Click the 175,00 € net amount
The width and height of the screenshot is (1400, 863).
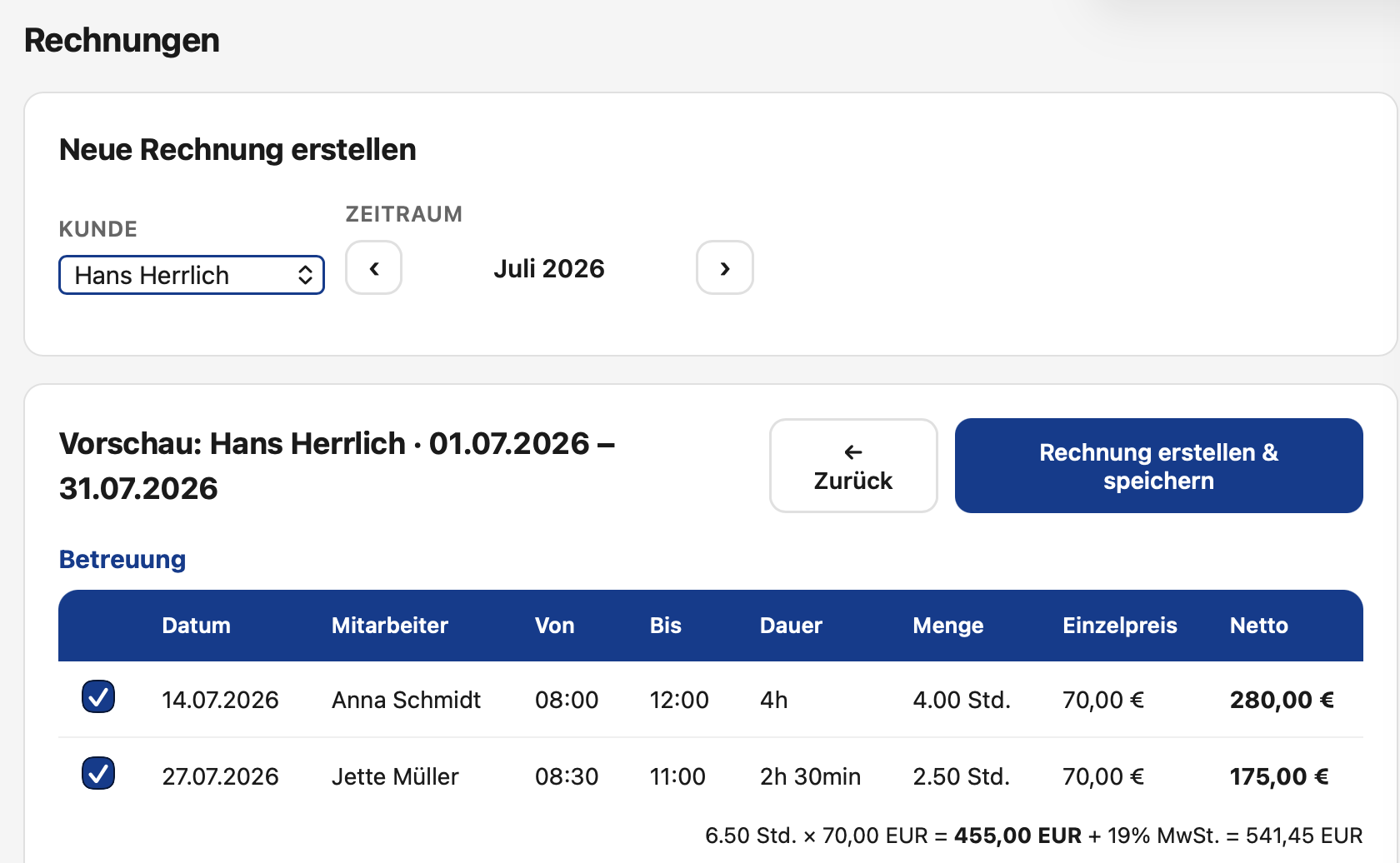click(1279, 776)
